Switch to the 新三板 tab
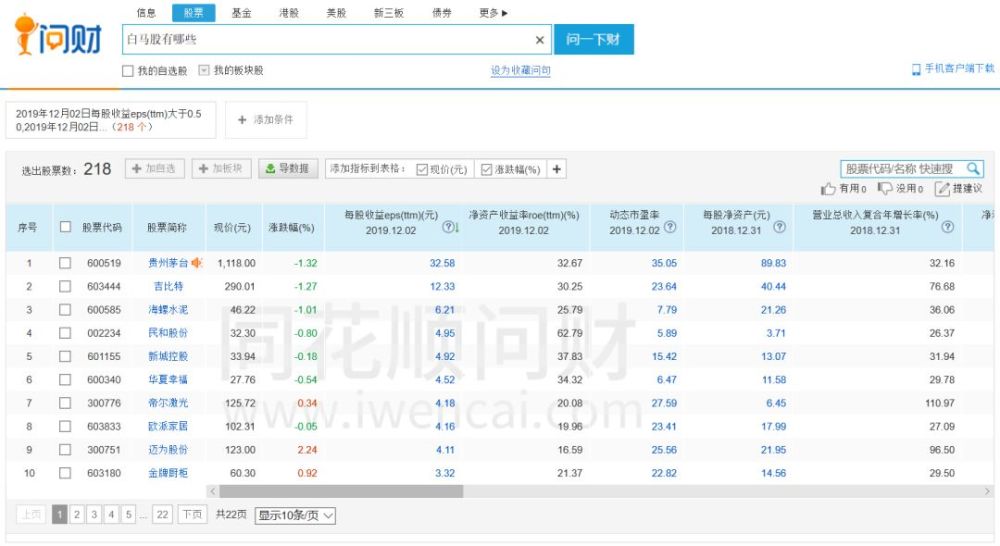 pyautogui.click(x=388, y=13)
